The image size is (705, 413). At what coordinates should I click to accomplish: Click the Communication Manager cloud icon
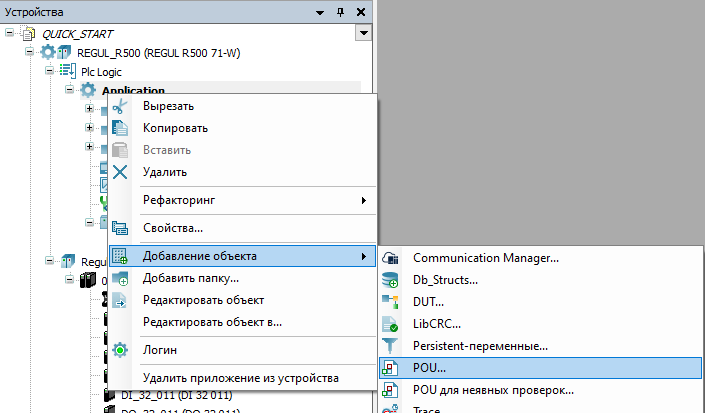coord(392,258)
